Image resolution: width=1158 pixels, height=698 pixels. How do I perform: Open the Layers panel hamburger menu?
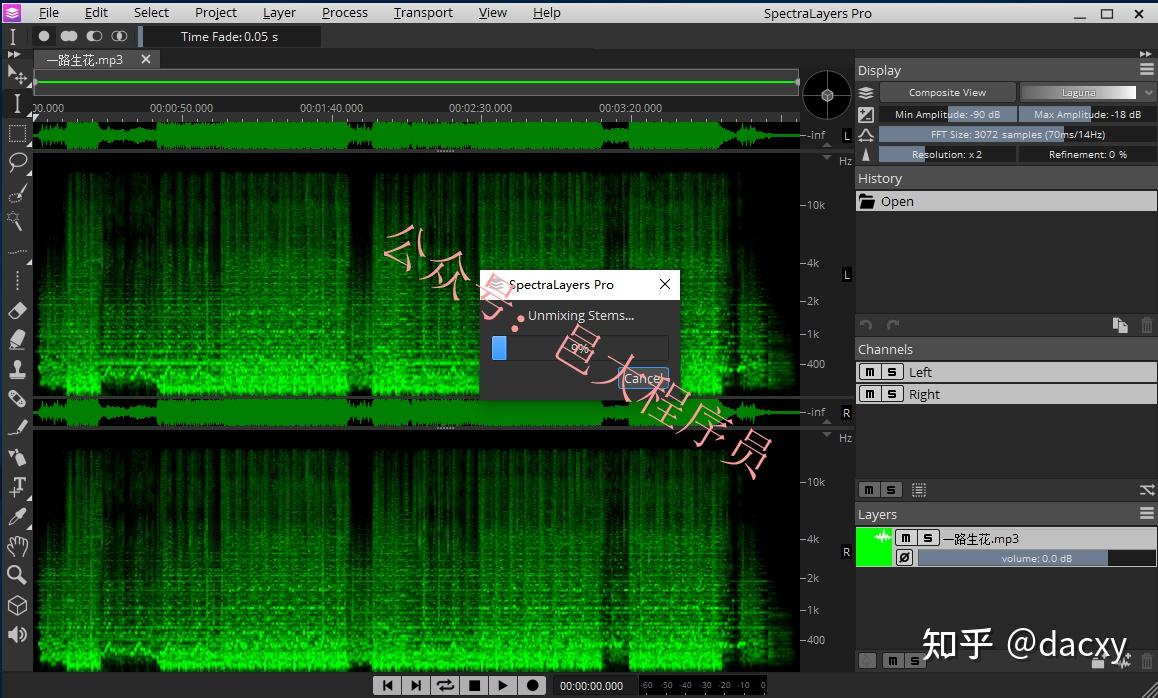pos(1146,513)
